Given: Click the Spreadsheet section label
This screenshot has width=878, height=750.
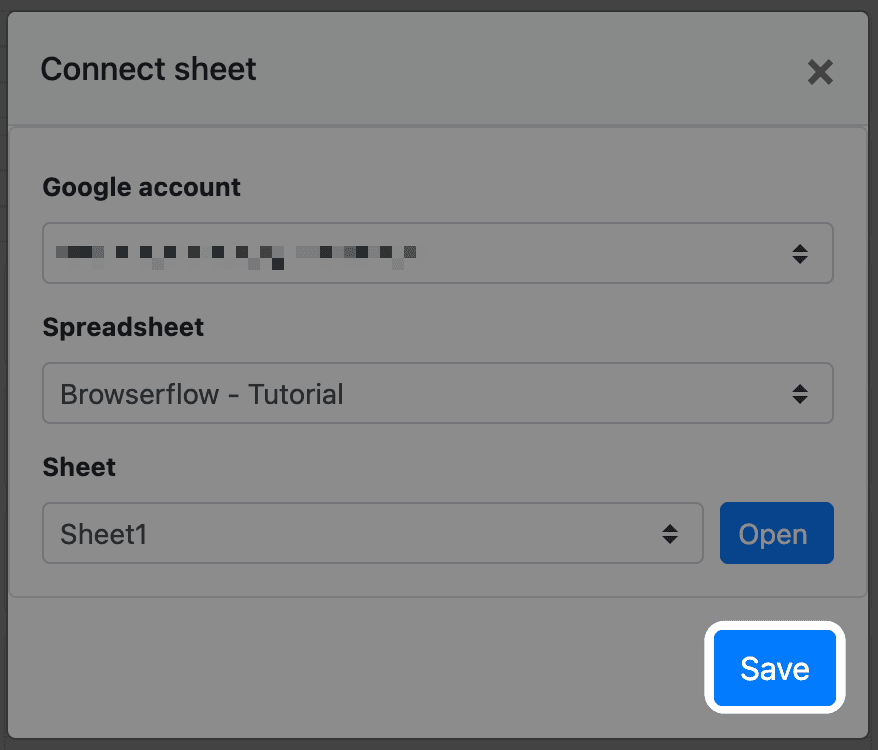Looking at the screenshot, I should coord(123,327).
